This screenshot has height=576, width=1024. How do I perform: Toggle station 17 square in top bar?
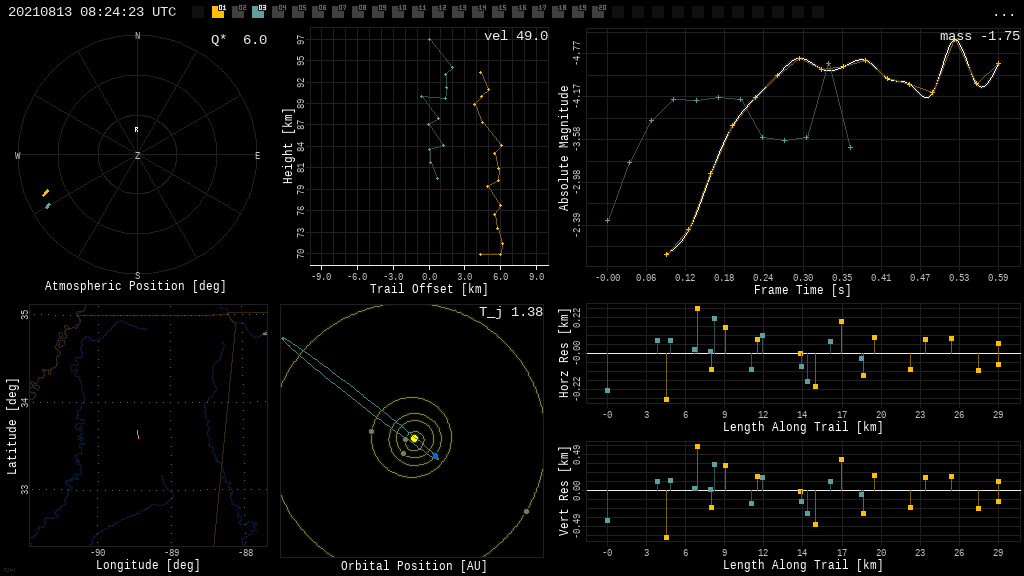(538, 12)
